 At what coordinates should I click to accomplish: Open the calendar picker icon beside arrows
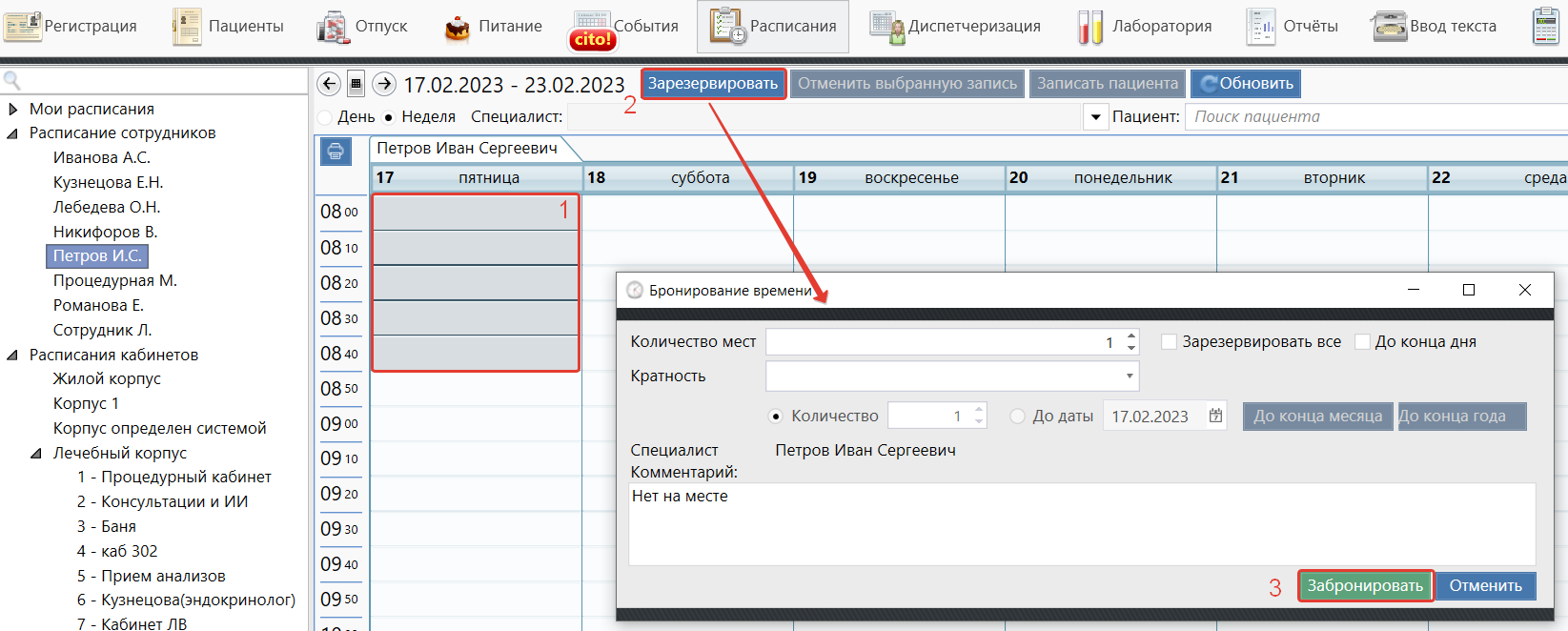tap(356, 84)
